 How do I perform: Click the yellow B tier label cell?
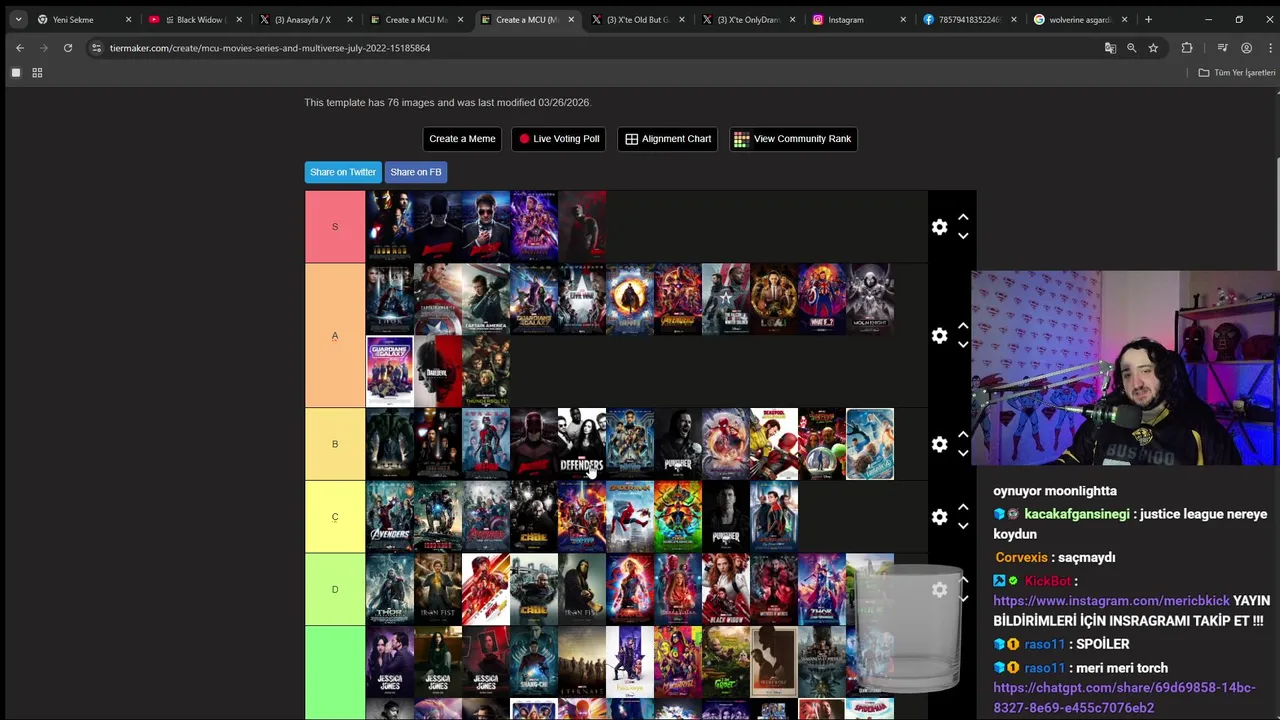point(335,444)
